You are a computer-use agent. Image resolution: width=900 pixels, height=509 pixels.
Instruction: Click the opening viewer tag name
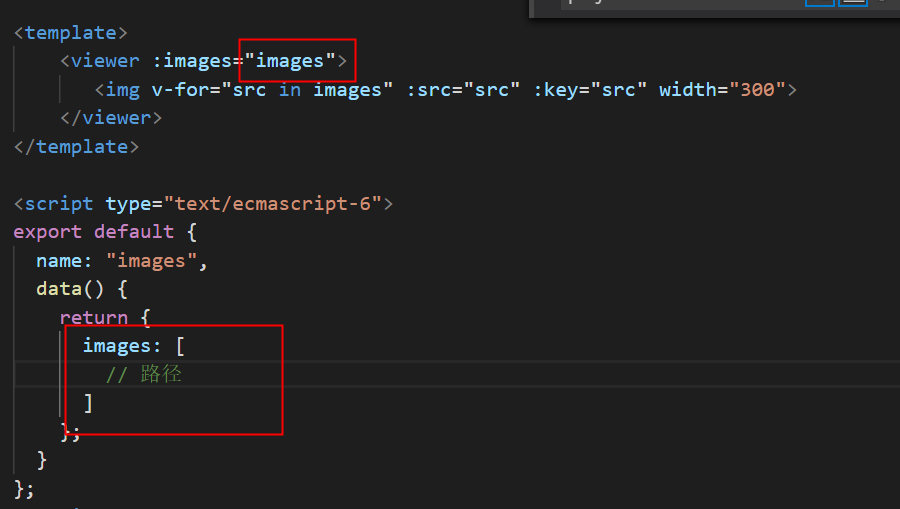pos(105,61)
